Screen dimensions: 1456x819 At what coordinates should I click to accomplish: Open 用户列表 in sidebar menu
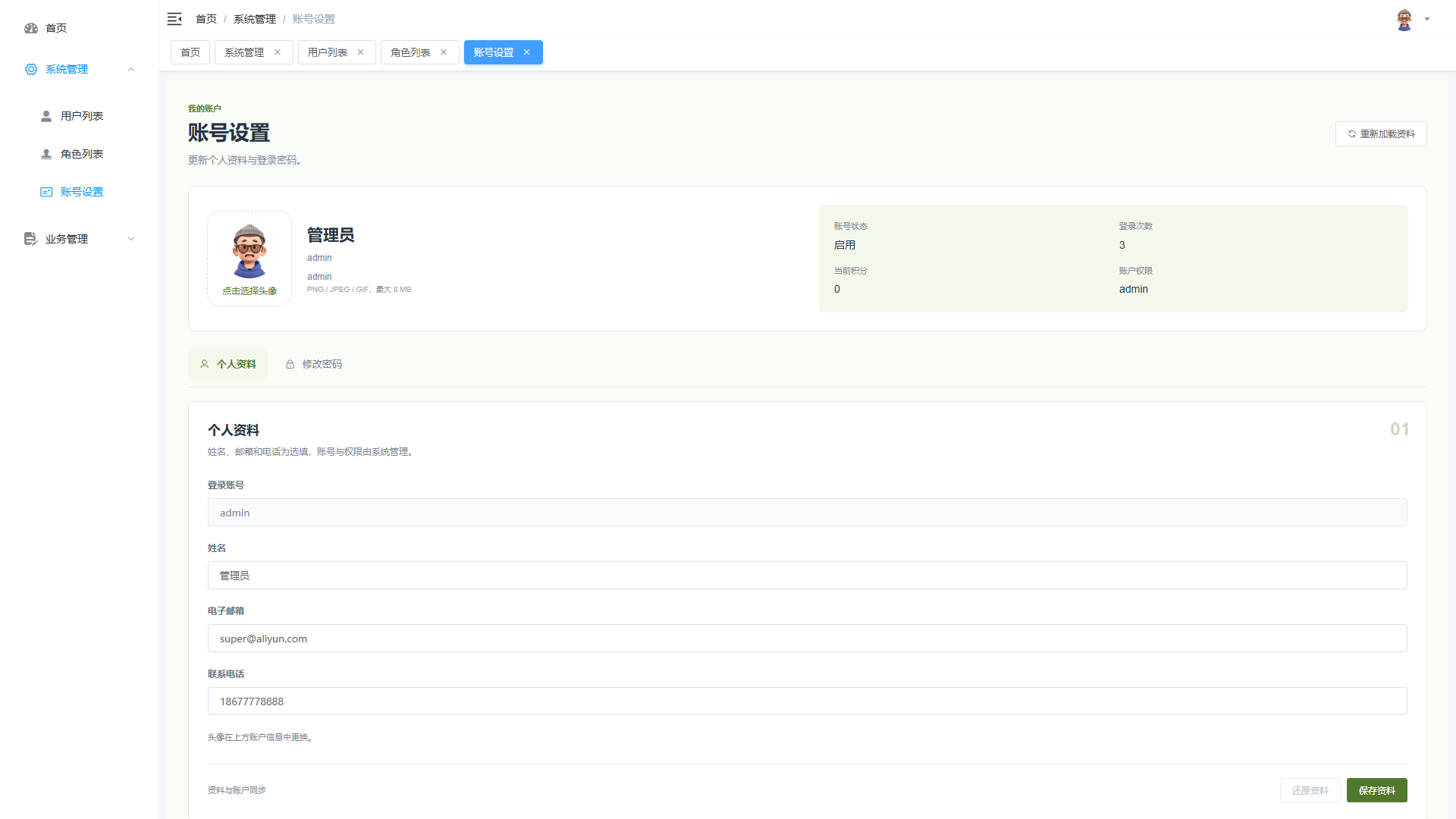click(x=80, y=116)
